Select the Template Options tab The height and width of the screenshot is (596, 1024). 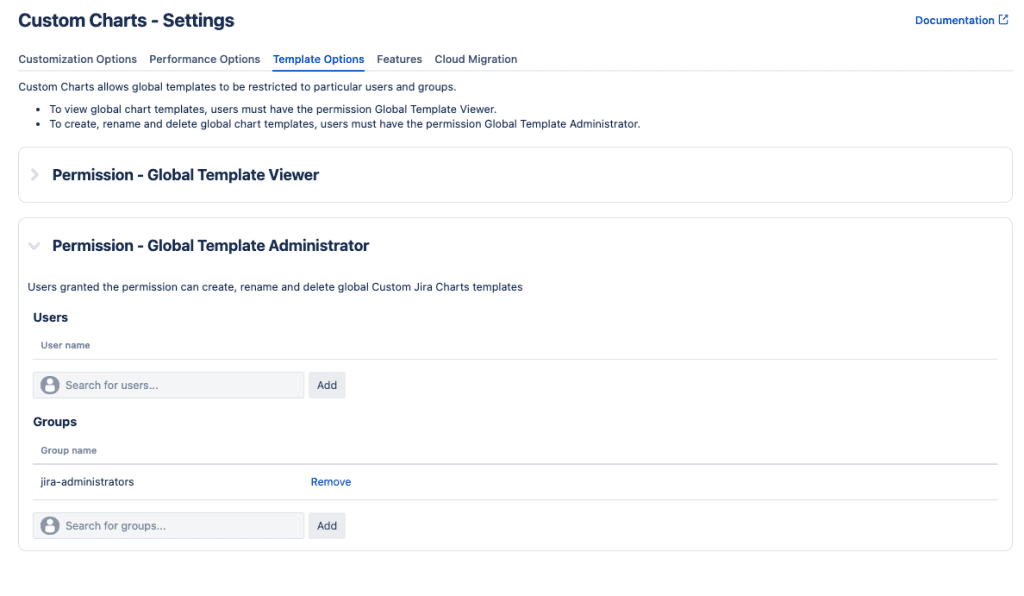318,59
